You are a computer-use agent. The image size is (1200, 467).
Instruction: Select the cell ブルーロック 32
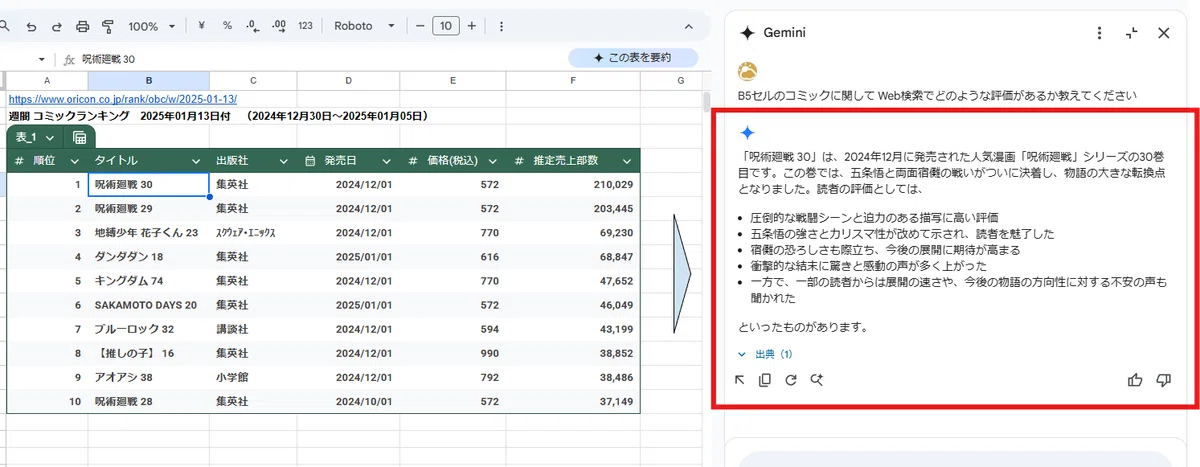point(149,329)
